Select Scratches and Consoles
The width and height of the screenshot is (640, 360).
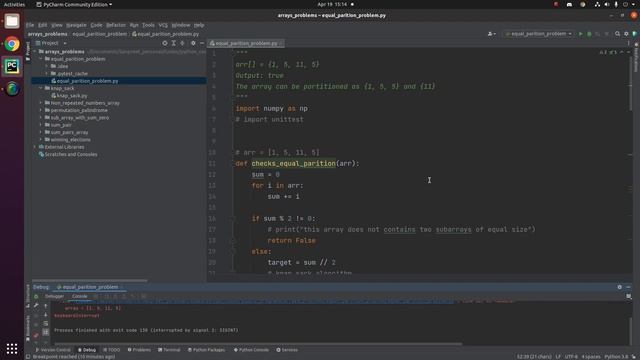pos(71,154)
